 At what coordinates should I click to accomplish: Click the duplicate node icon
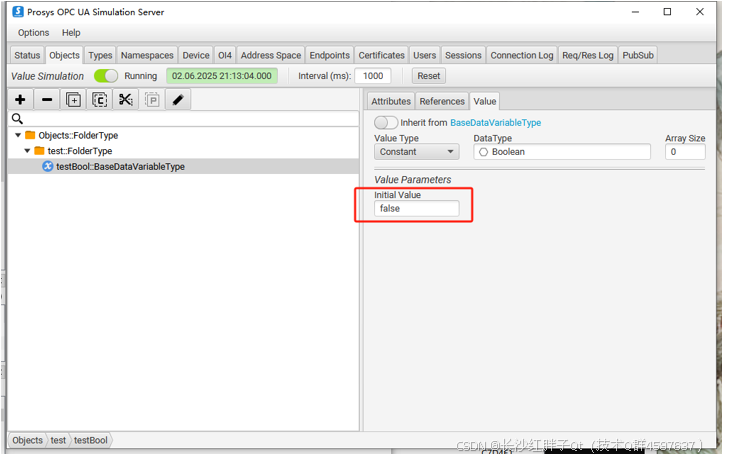click(73, 100)
